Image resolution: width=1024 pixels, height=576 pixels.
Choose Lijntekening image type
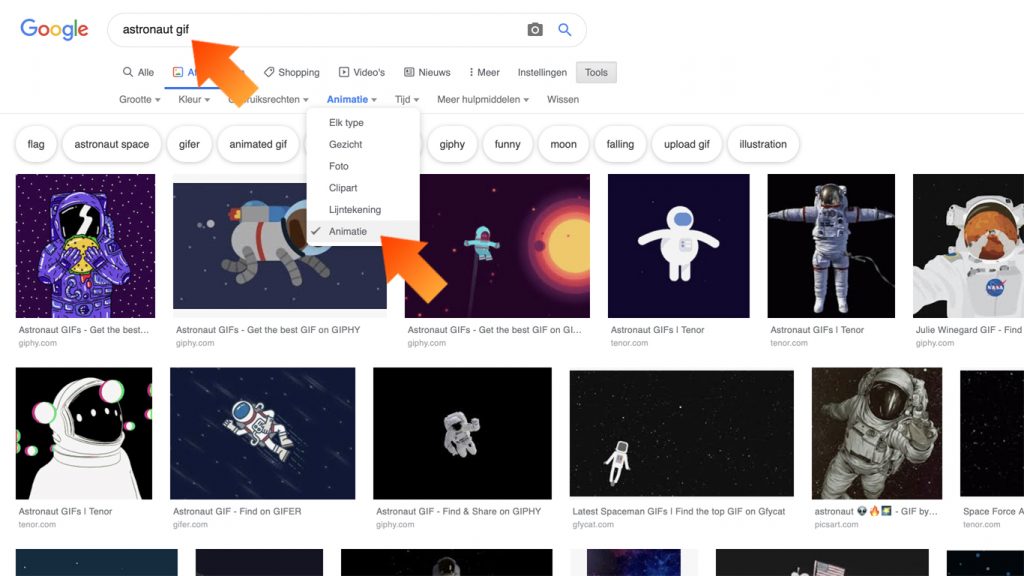tap(363, 210)
